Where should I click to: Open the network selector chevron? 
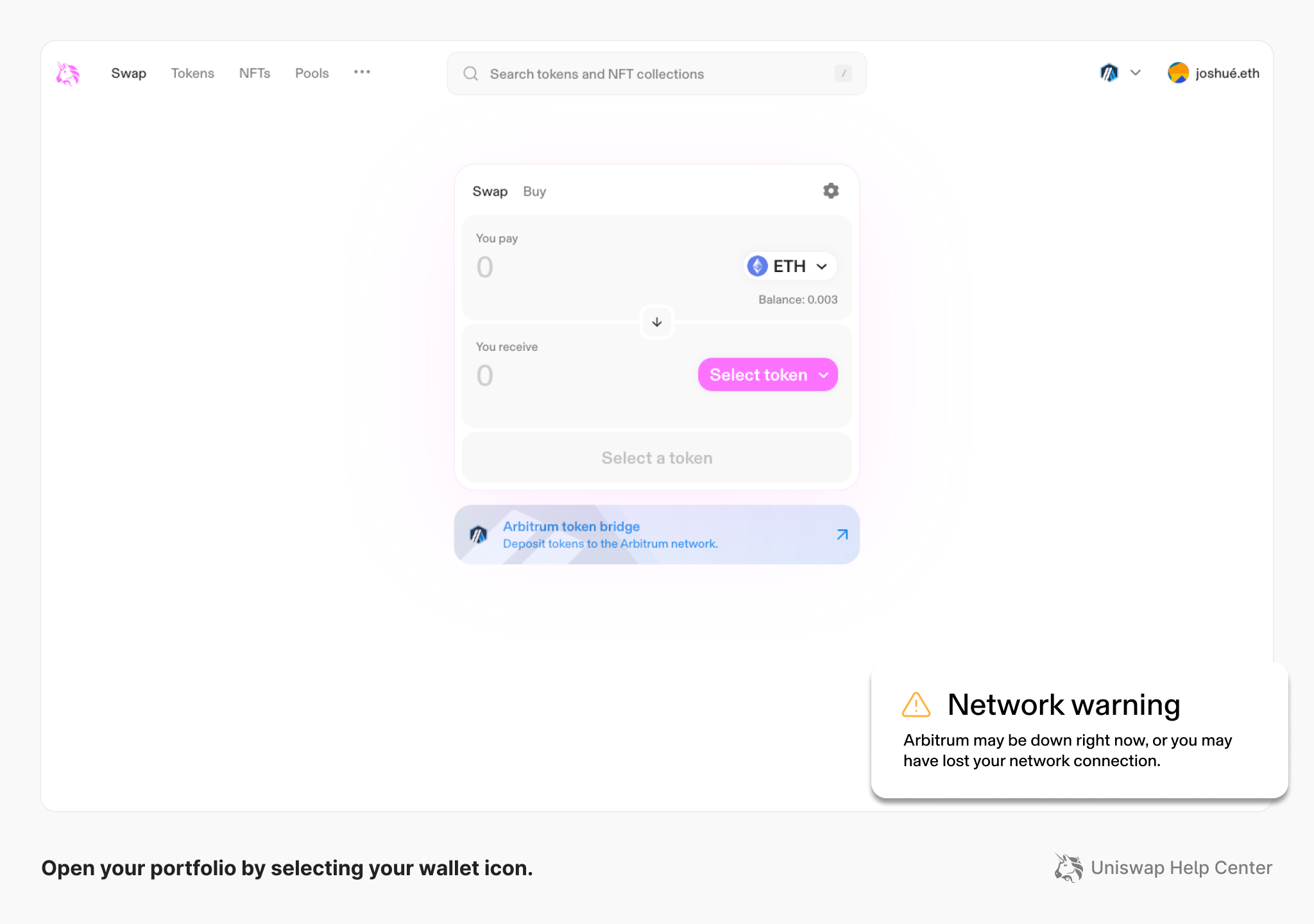coord(1135,73)
